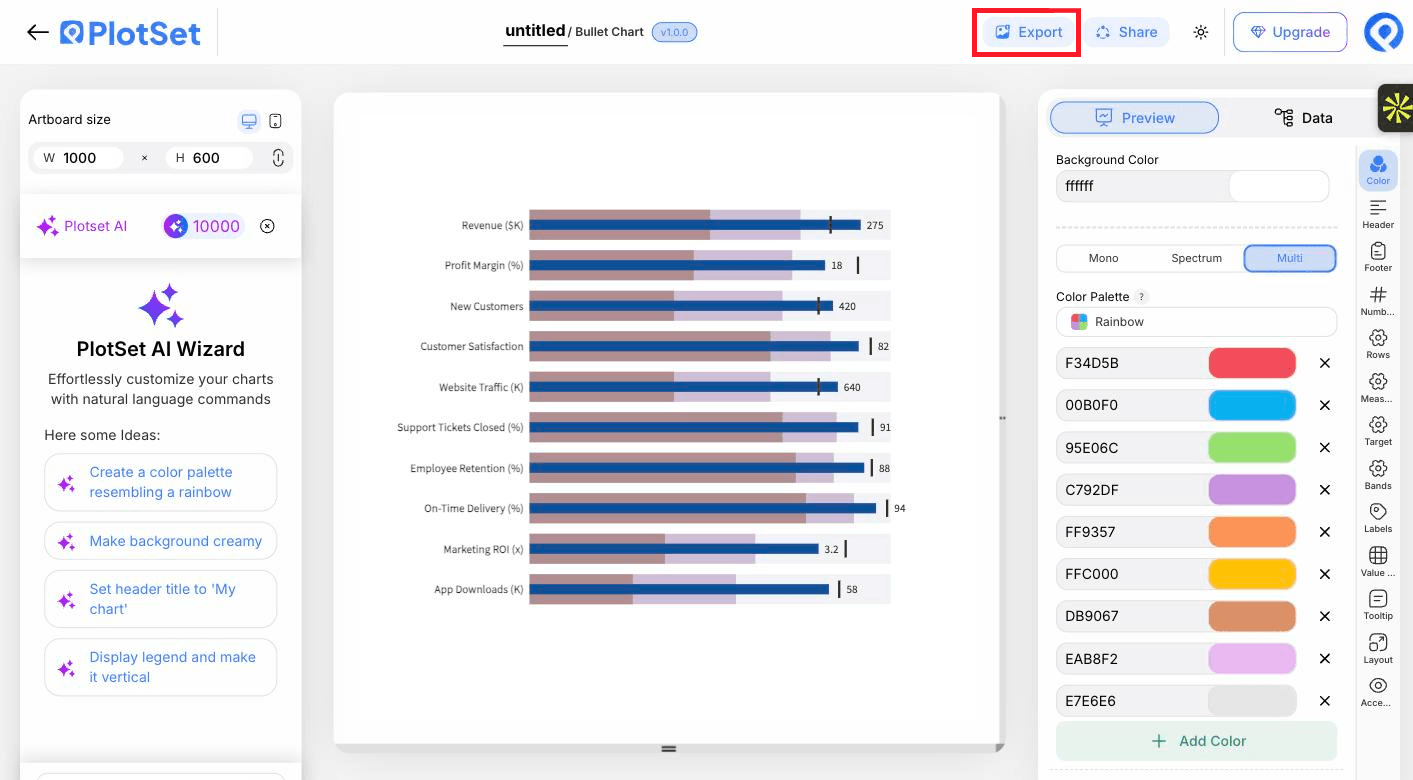Viewport: 1413px width, 780px height.
Task: Switch to the Data tab
Action: tap(1303, 118)
